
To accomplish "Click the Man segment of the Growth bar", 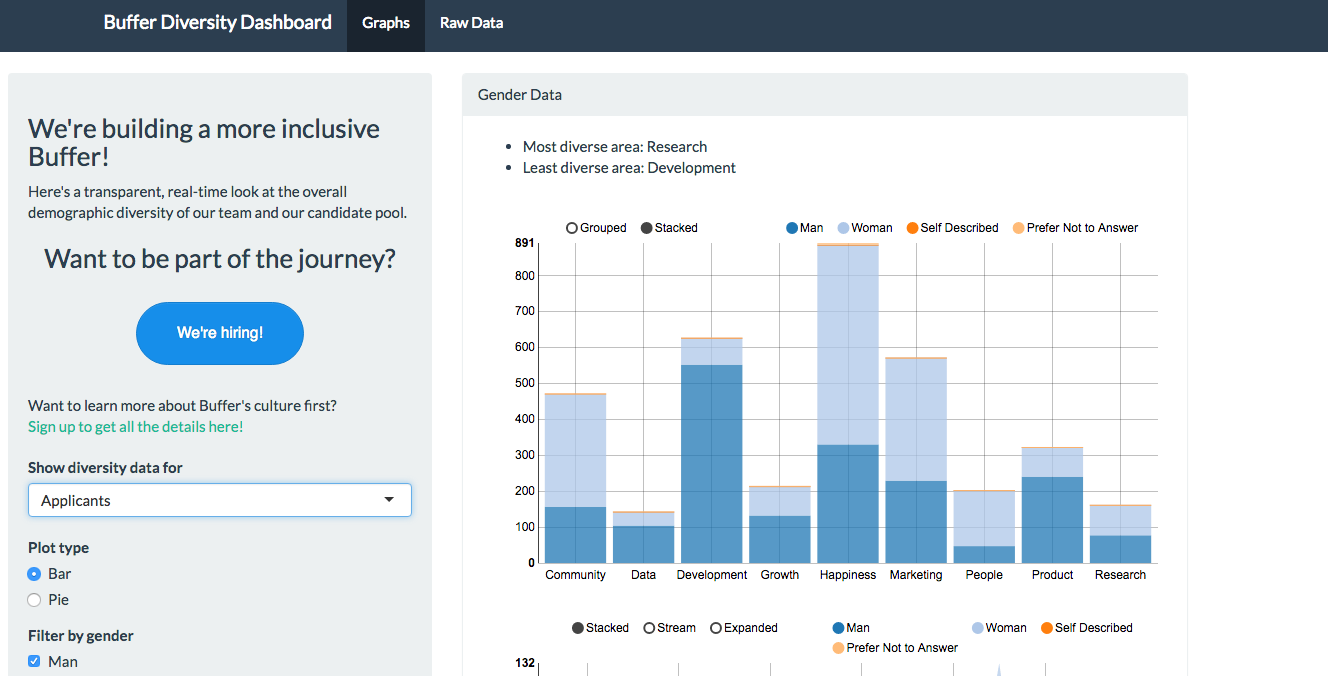I will point(780,539).
